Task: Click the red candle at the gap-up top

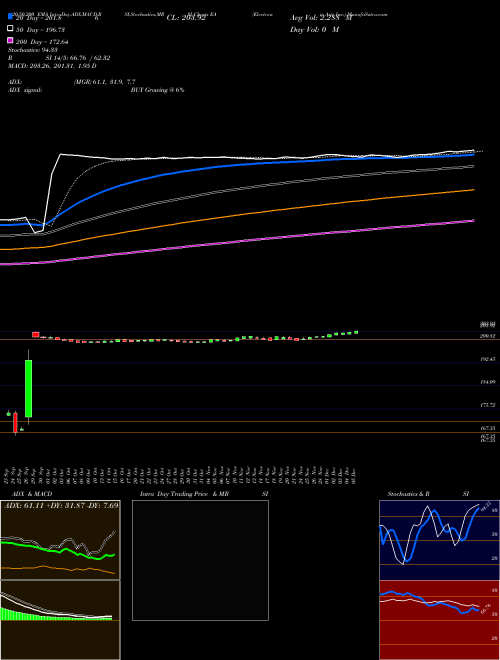Action: coord(35,335)
